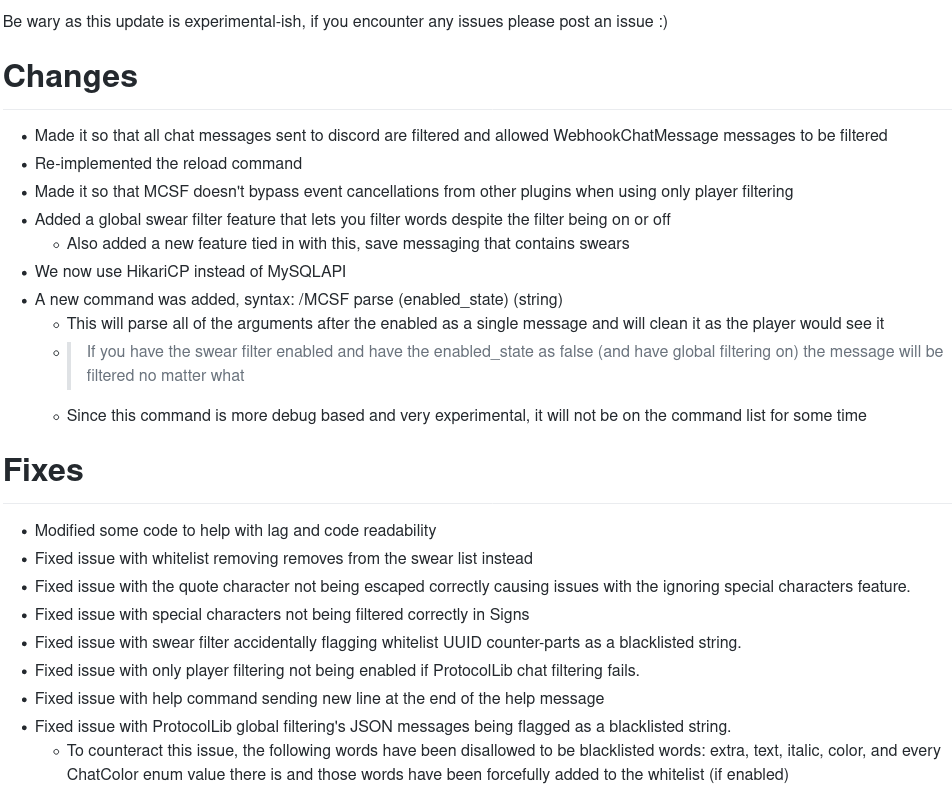Click the help command new line bullet

coord(319,699)
